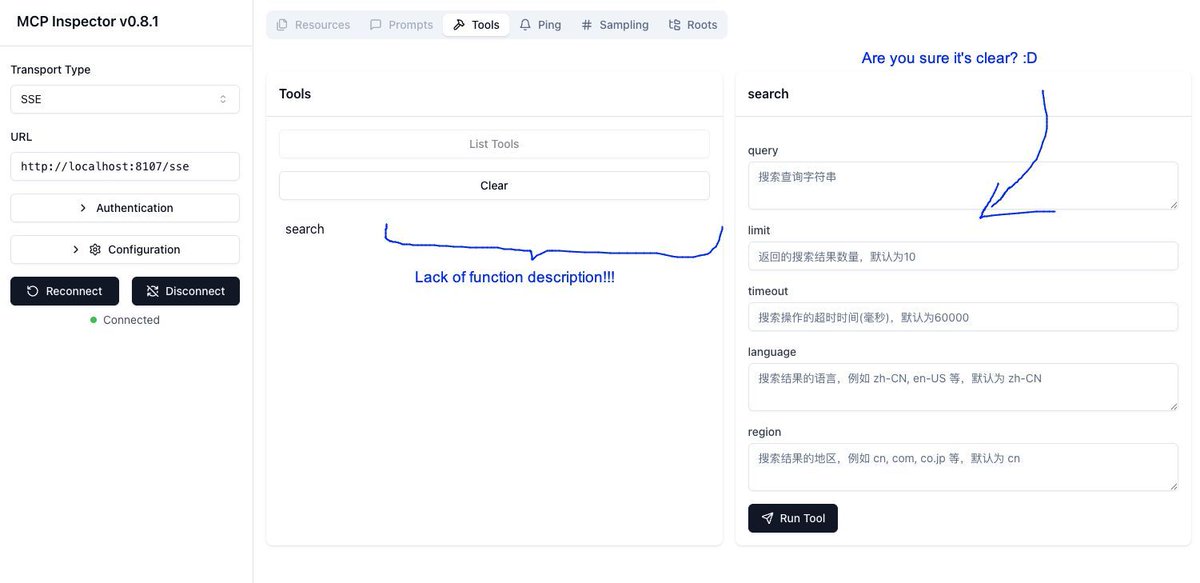Viewport: 1200px width, 583px height.
Task: Click the Disconnect button
Action: tap(186, 291)
